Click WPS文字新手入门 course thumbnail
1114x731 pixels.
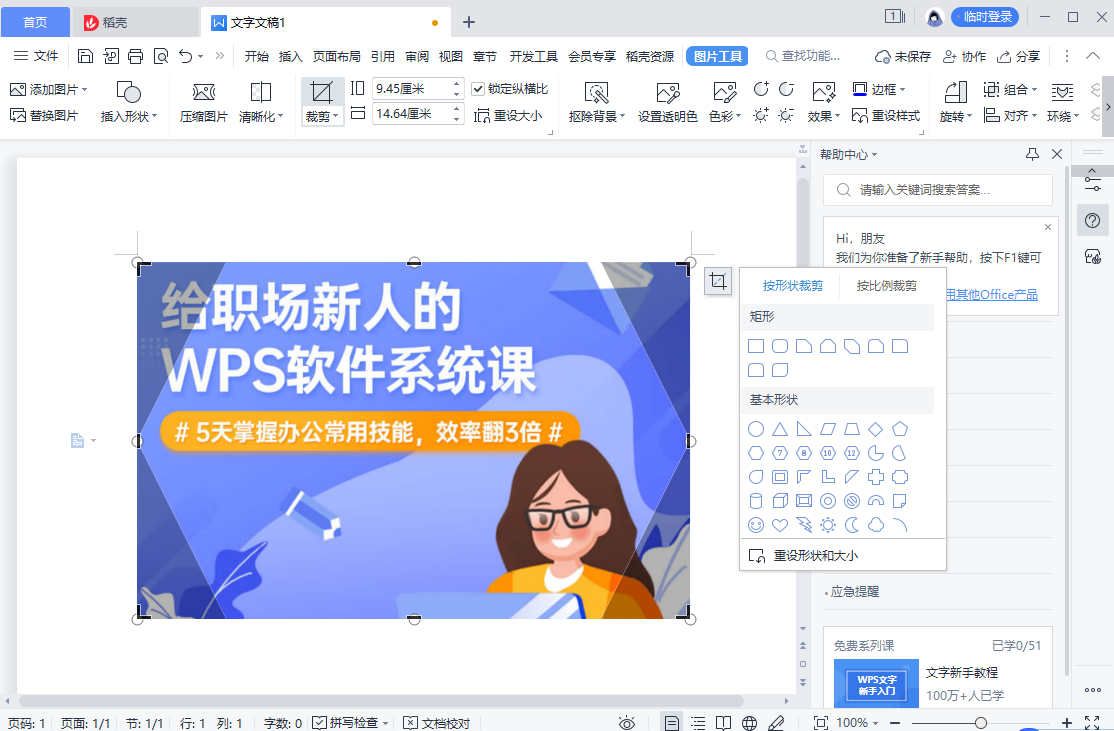coord(877,685)
